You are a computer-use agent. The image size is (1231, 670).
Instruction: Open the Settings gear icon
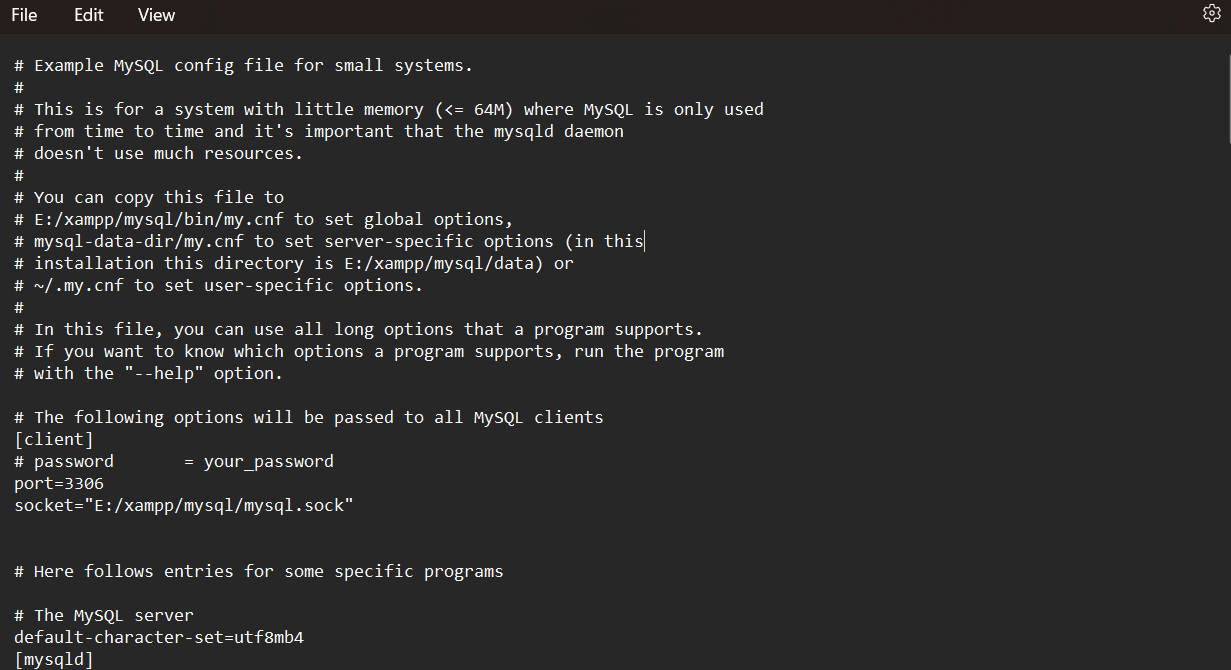[1211, 13]
